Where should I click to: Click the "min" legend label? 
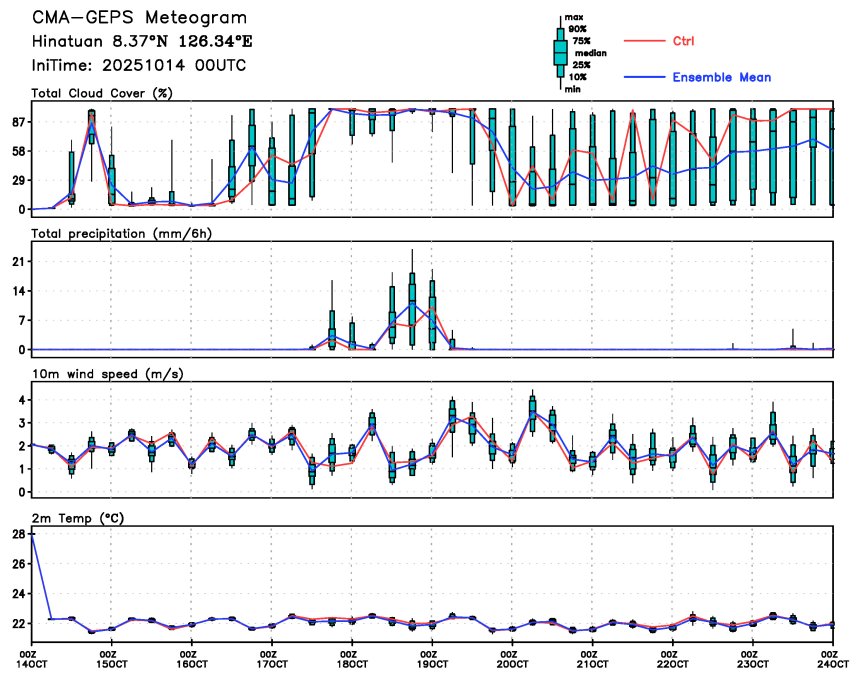tap(573, 89)
